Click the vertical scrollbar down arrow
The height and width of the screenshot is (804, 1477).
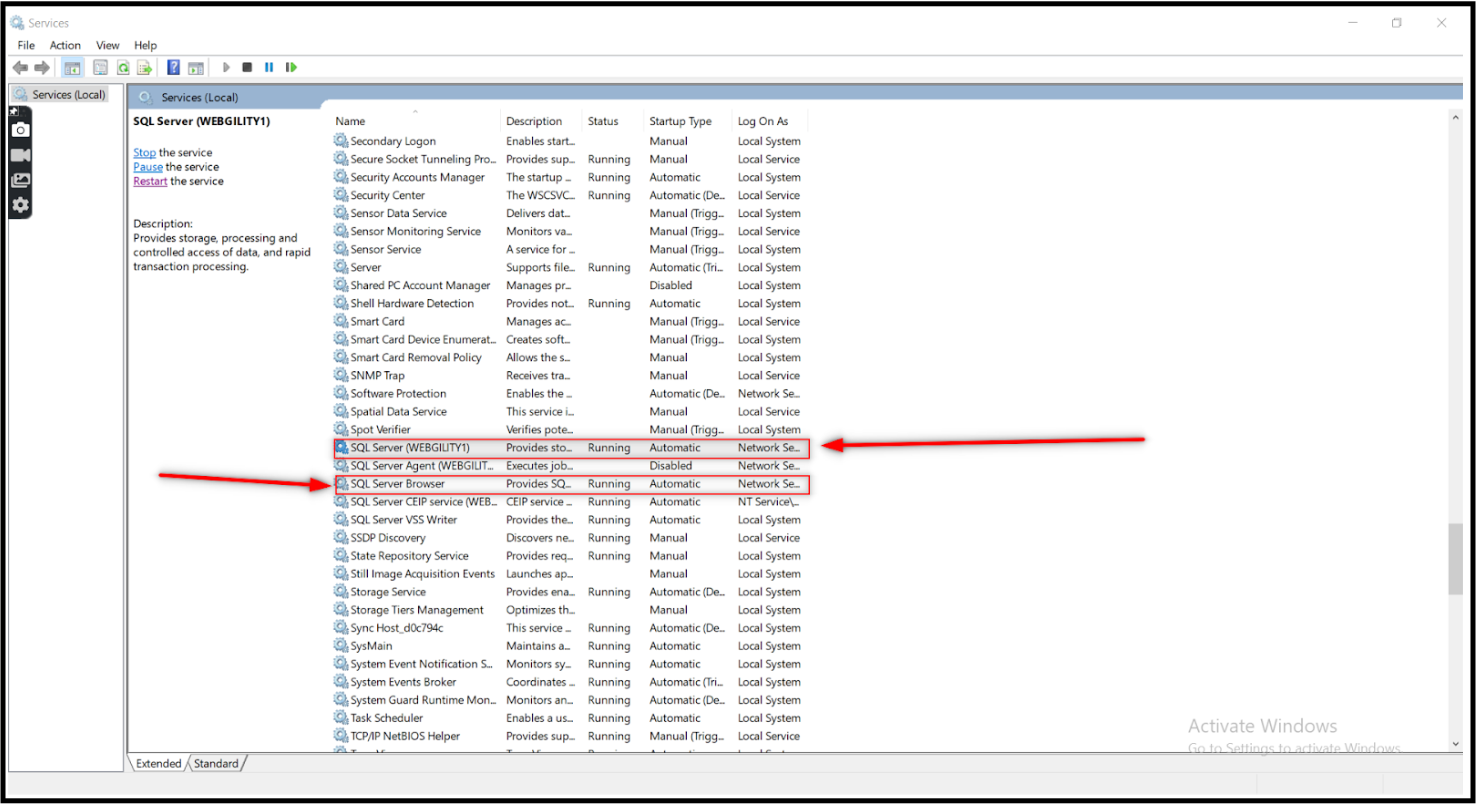(x=1455, y=744)
